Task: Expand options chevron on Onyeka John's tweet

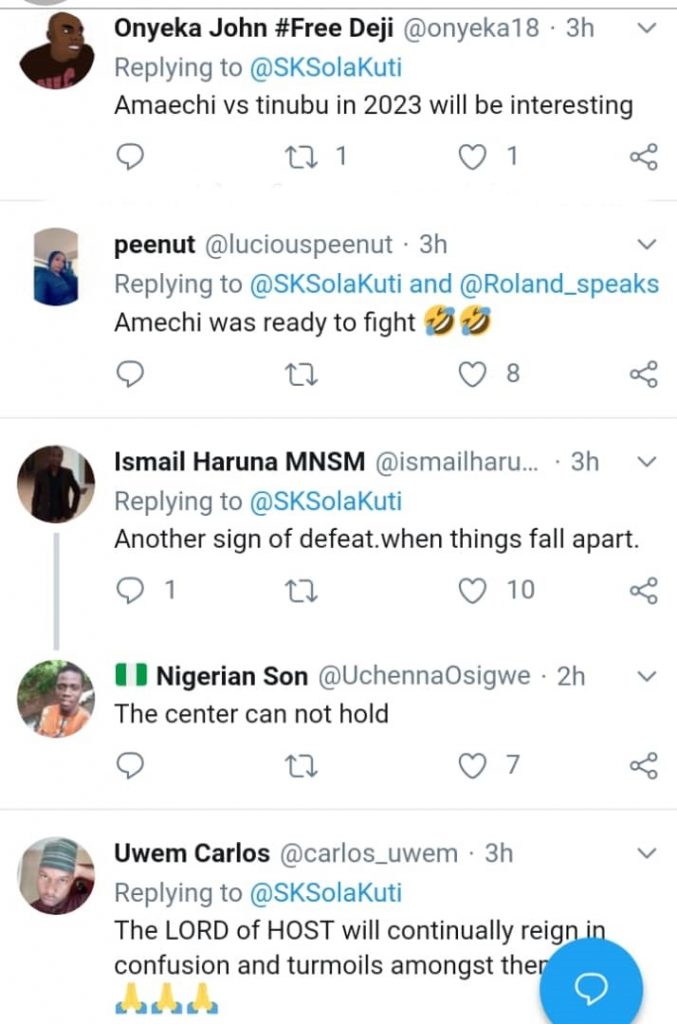Action: (x=647, y=28)
